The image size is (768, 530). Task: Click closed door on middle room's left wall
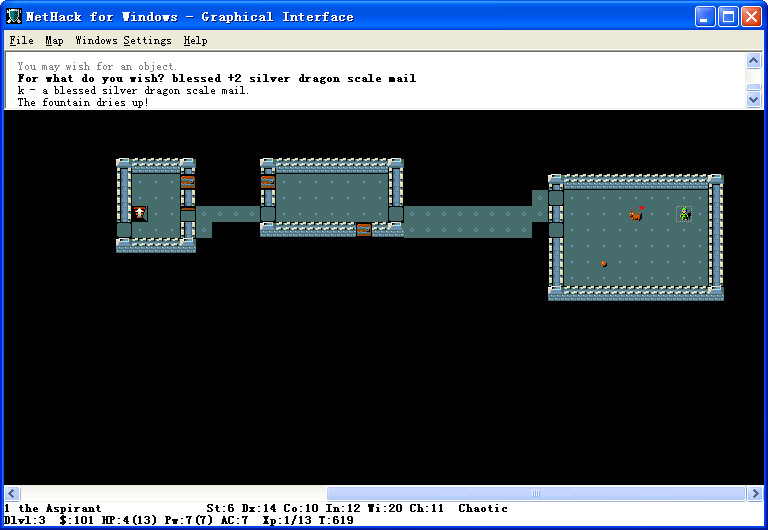268,182
